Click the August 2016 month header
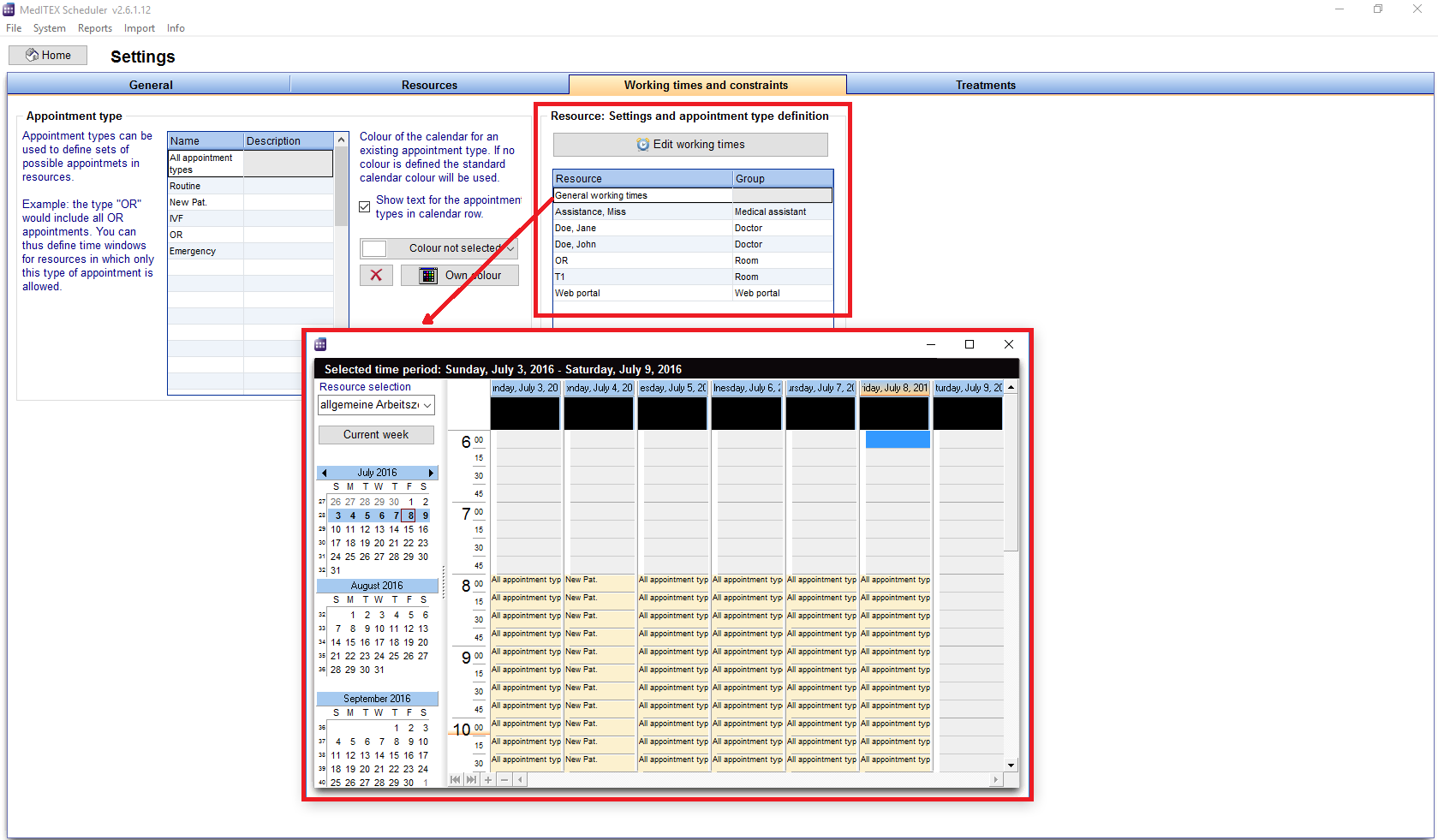 (x=377, y=586)
